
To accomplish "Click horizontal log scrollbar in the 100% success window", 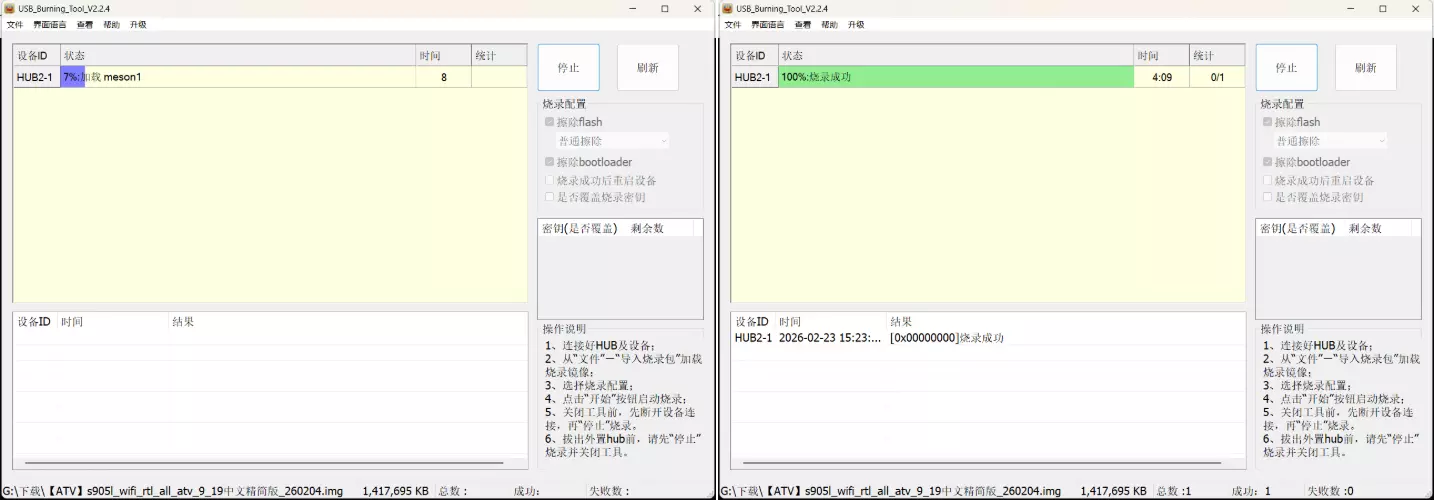I will click(x=983, y=463).
